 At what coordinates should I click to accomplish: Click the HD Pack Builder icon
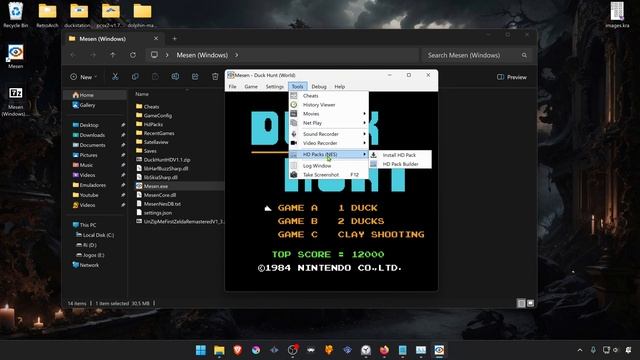click(x=373, y=164)
